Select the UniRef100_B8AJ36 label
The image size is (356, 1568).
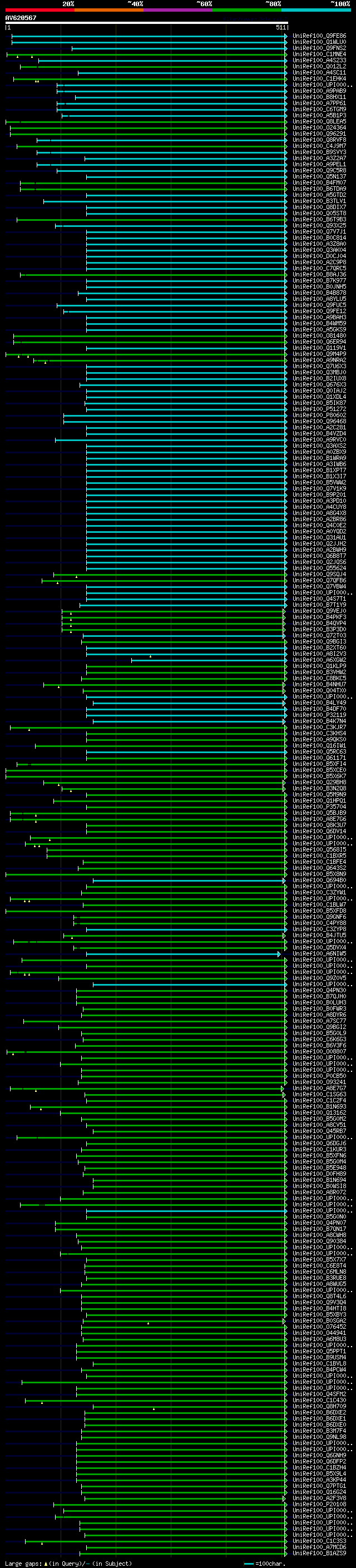(x=319, y=275)
